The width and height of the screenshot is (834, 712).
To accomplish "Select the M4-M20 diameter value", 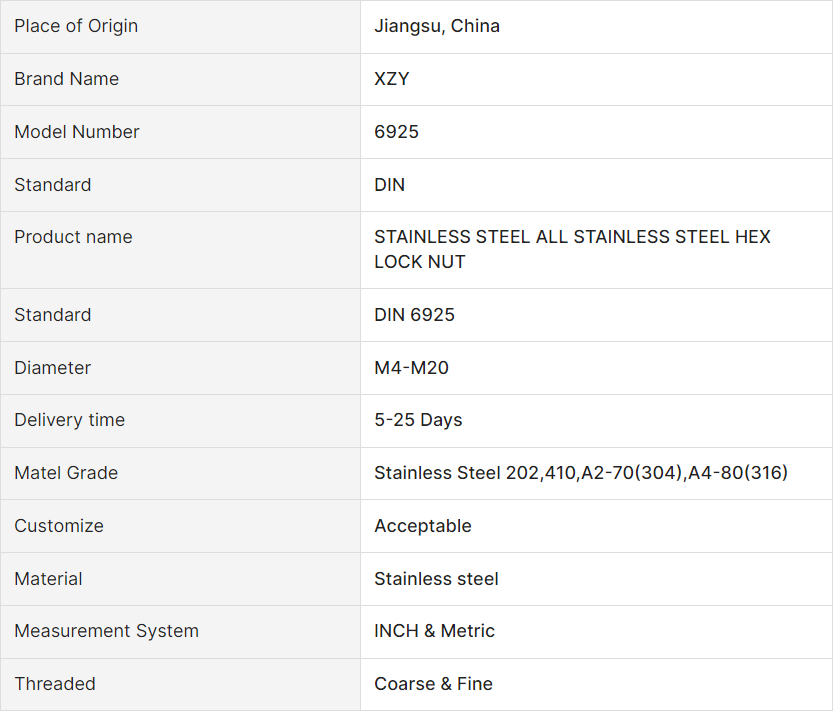I will coord(411,368).
